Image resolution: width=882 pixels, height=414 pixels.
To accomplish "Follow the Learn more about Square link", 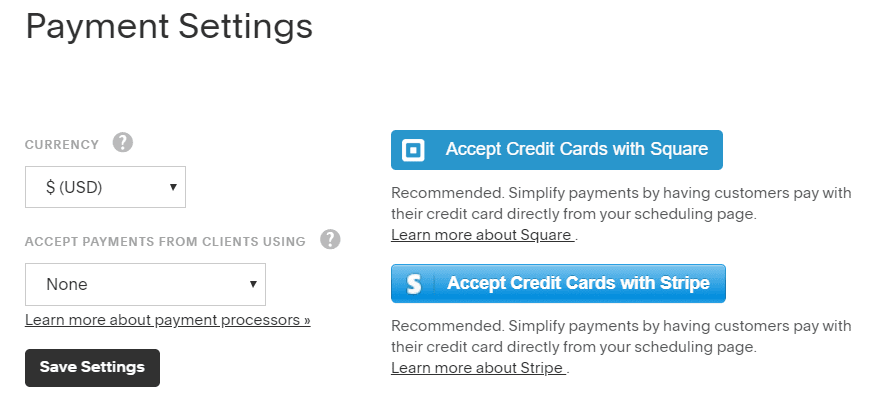I will tap(483, 235).
